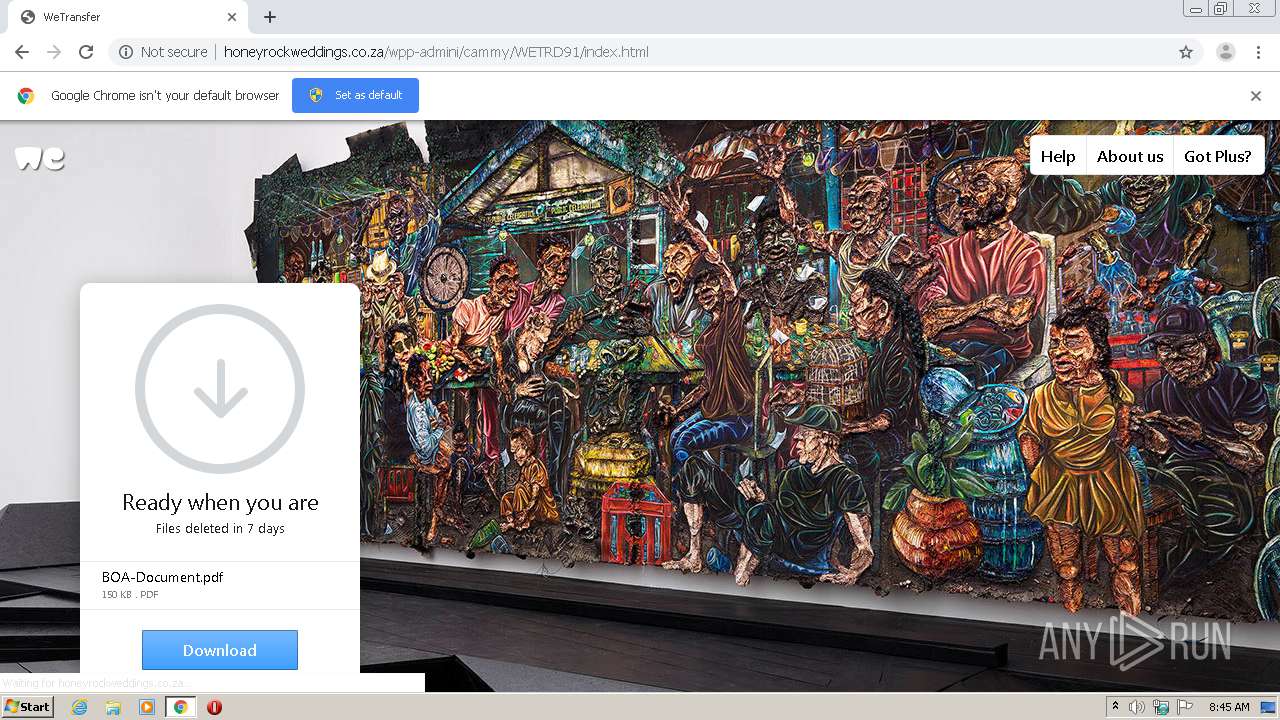Open the file explorer taskbar icon
The height and width of the screenshot is (720, 1280).
113,707
